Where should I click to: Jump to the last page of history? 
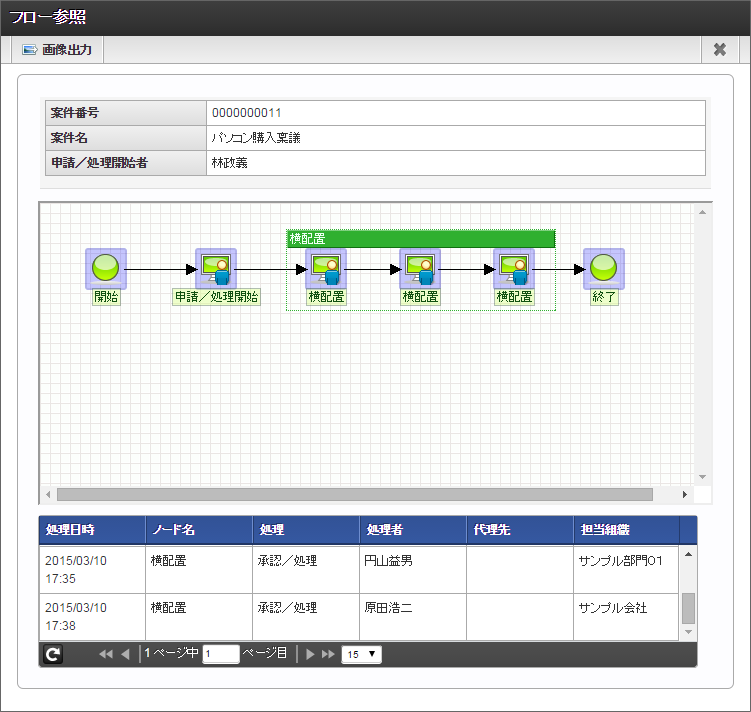pyautogui.click(x=328, y=654)
